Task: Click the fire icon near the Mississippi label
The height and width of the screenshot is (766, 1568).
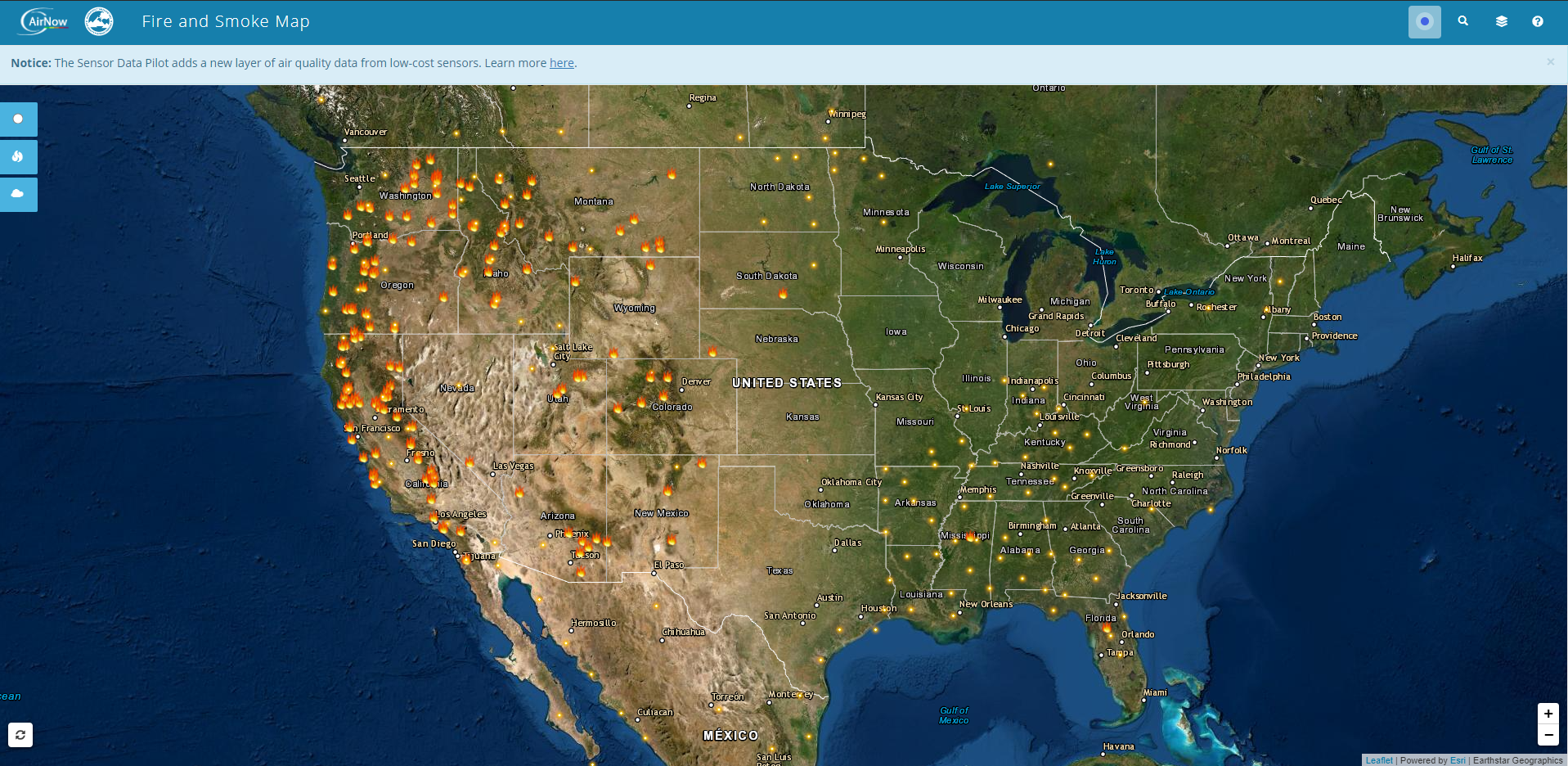Action: click(x=972, y=536)
